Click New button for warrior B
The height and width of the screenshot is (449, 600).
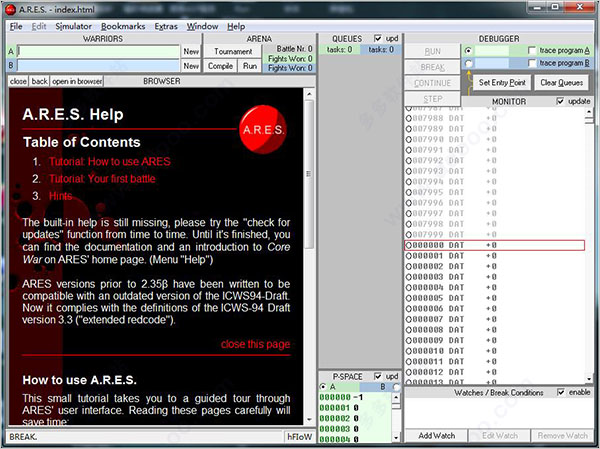pyautogui.click(x=191, y=66)
